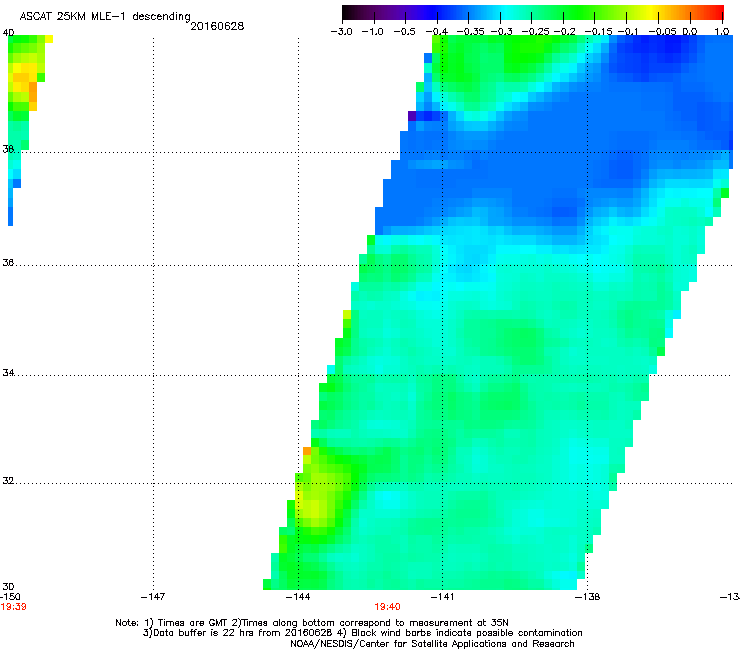Select the "1.0" color scale label
The width and height of the screenshot is (740, 650).
[x=722, y=32]
